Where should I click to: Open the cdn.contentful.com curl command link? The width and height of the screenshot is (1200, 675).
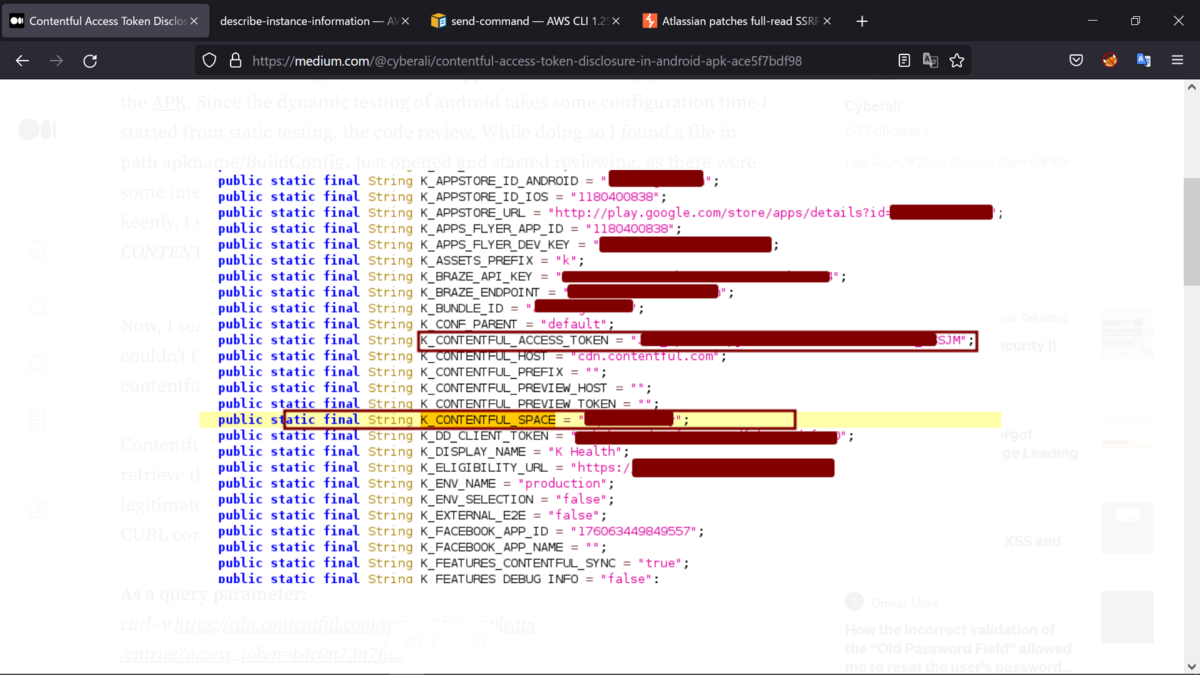coord(328,640)
